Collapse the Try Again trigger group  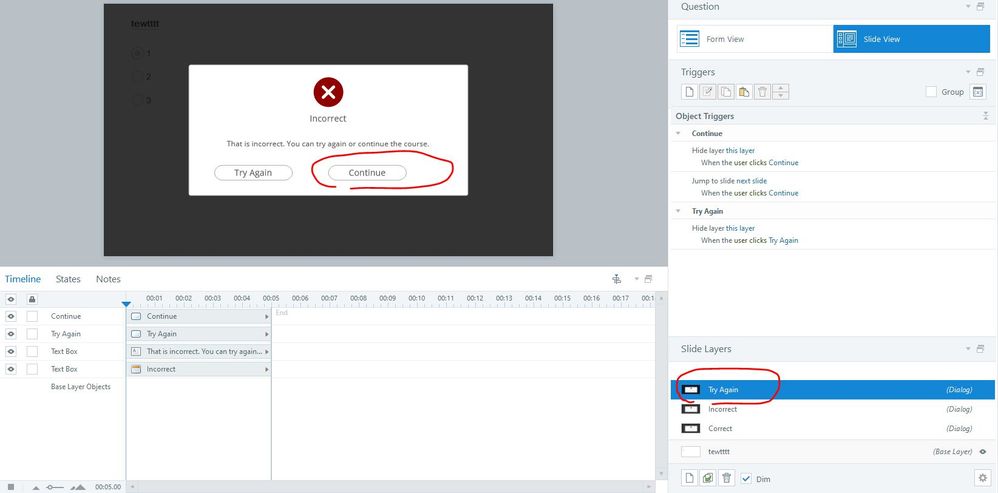(678, 211)
